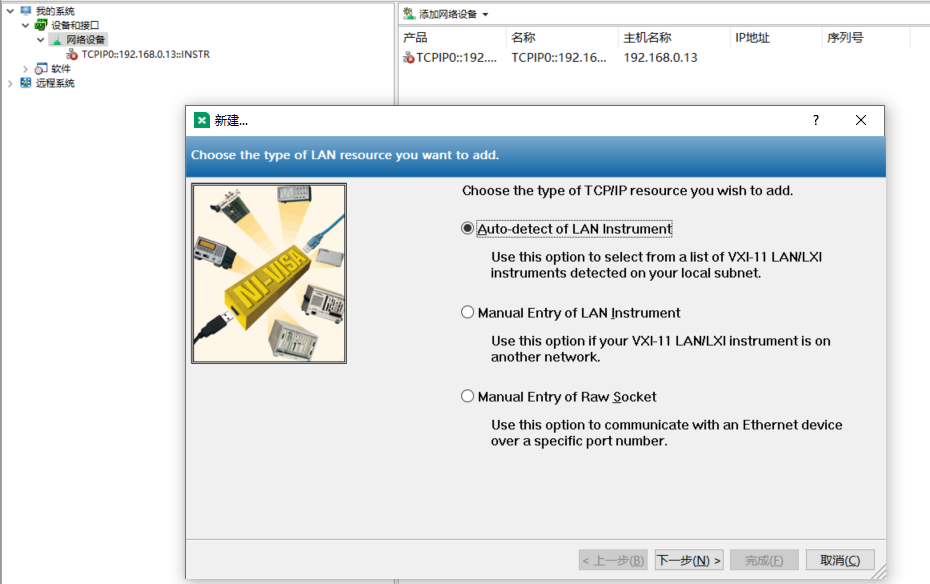
Task: Click the help question mark button
Action: 816,120
